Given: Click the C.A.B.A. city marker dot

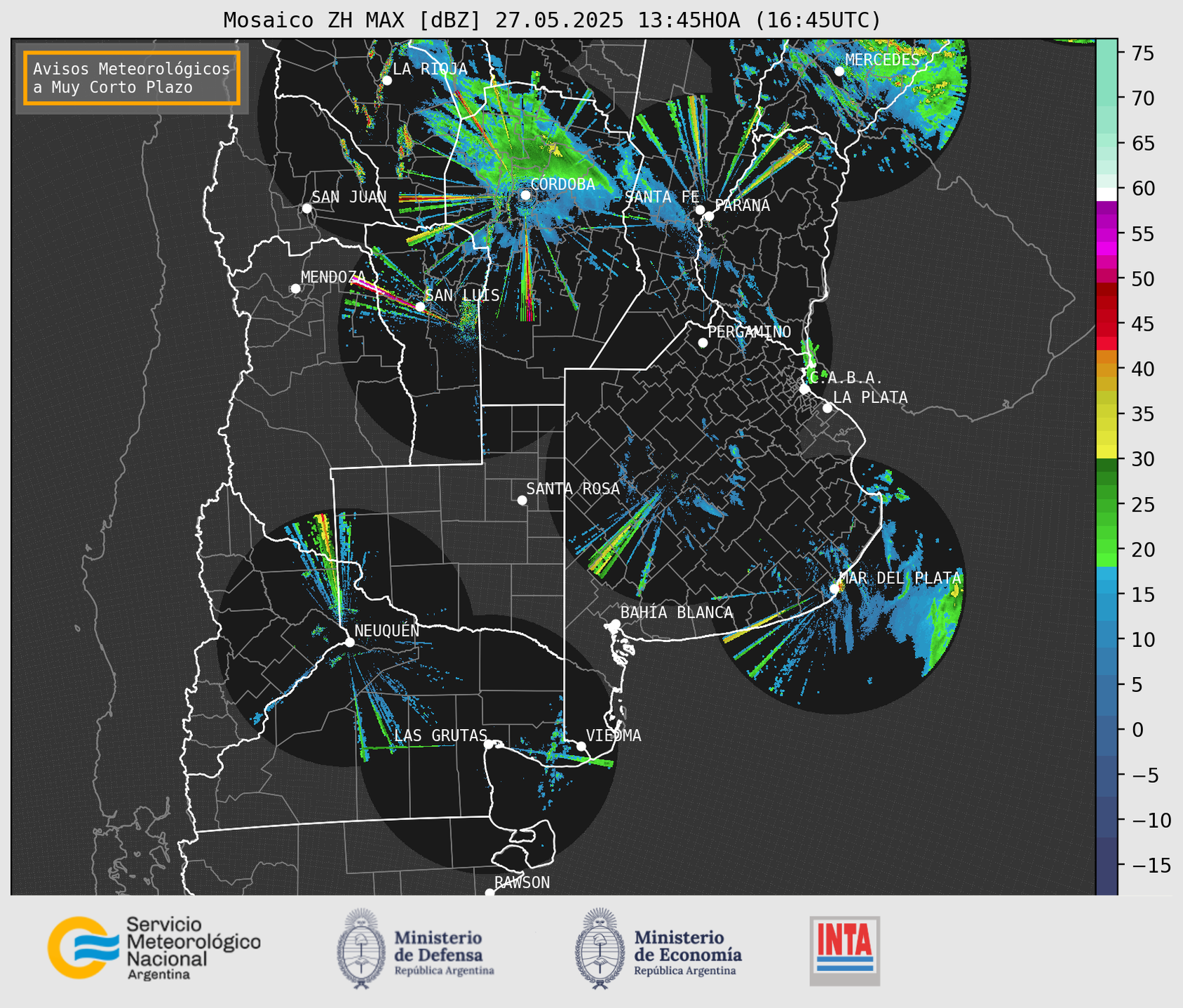Looking at the screenshot, I should [804, 389].
